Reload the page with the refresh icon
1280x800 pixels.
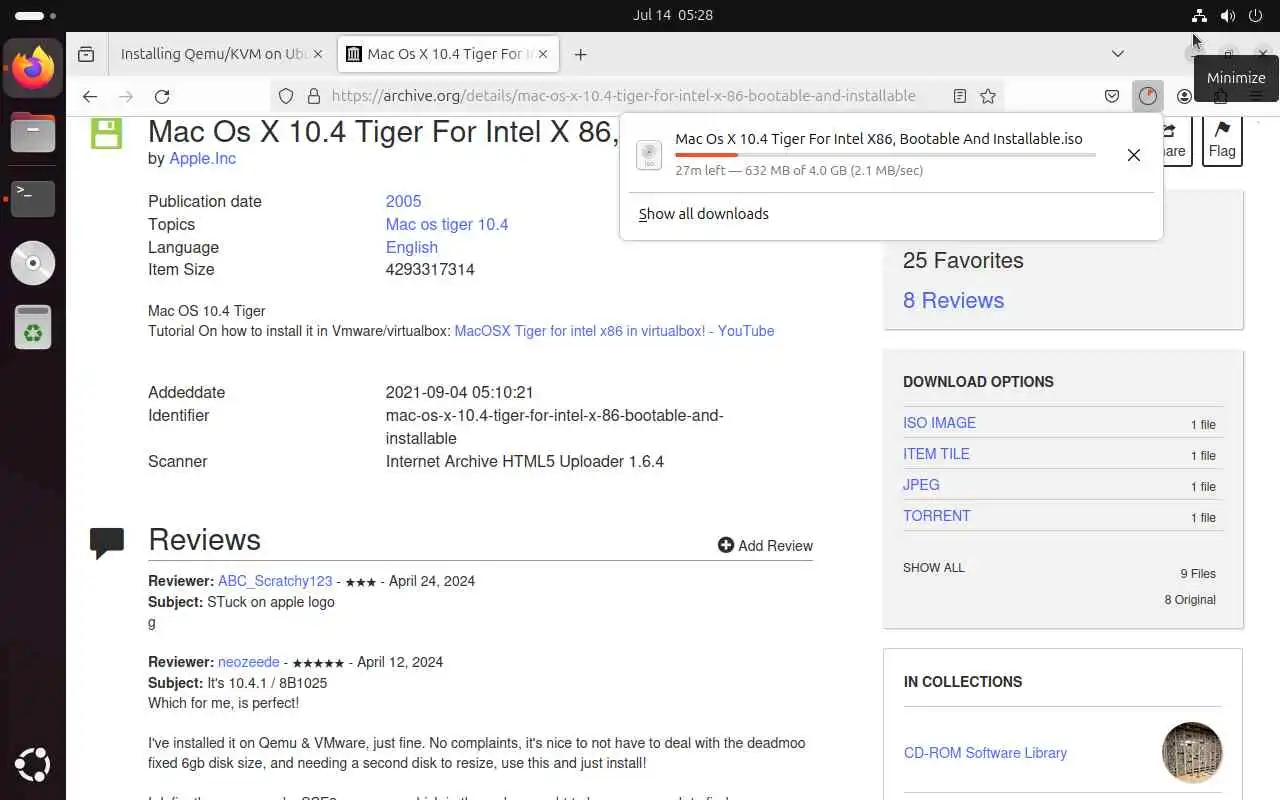pos(162,96)
